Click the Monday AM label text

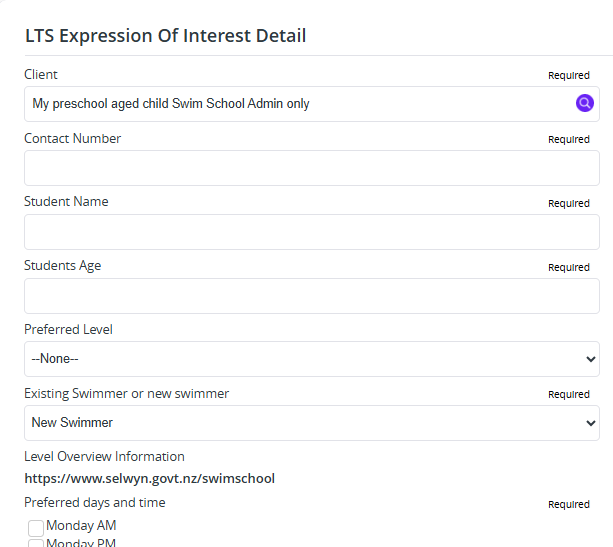[x=81, y=525]
